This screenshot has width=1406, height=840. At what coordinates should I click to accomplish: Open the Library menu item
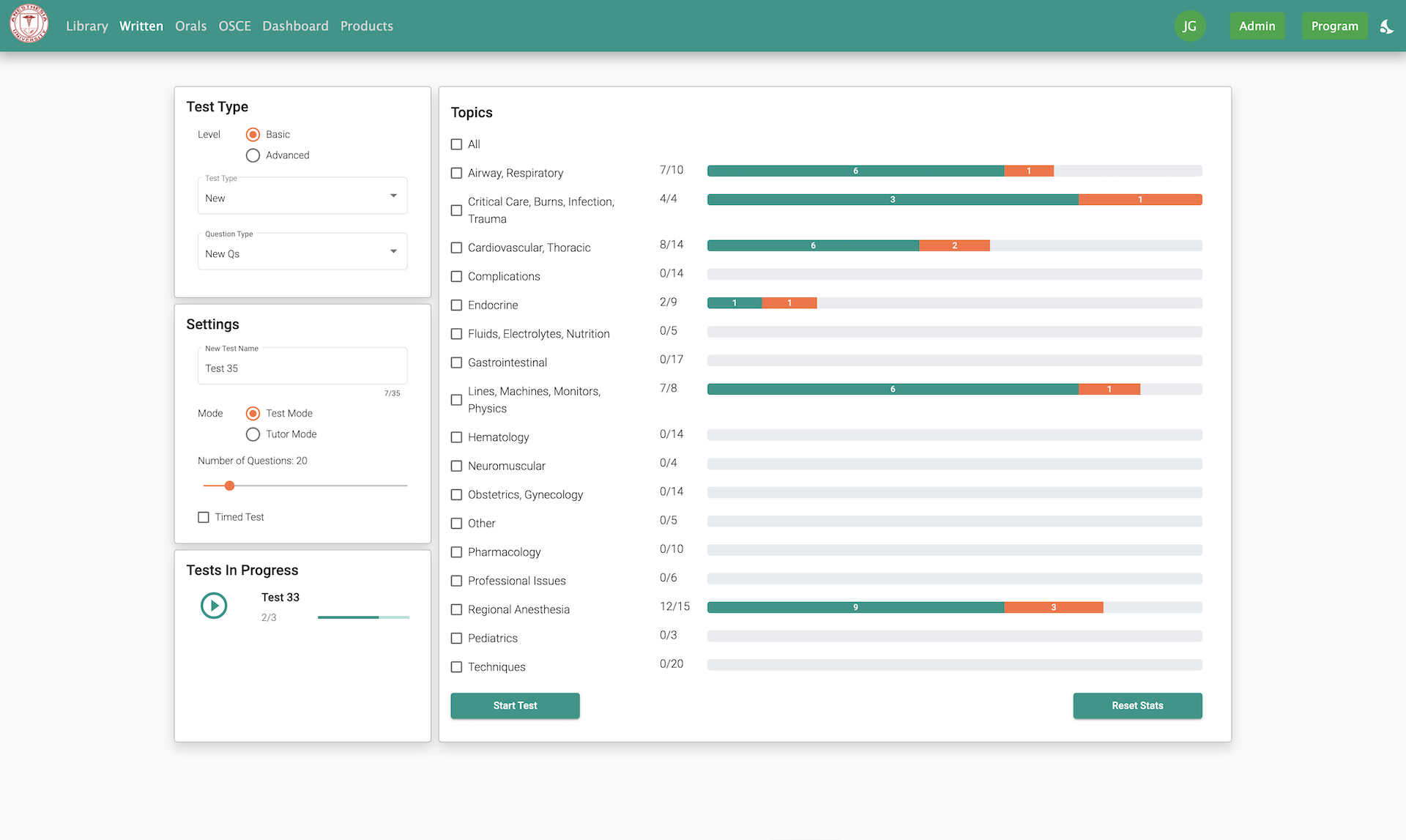[x=86, y=26]
